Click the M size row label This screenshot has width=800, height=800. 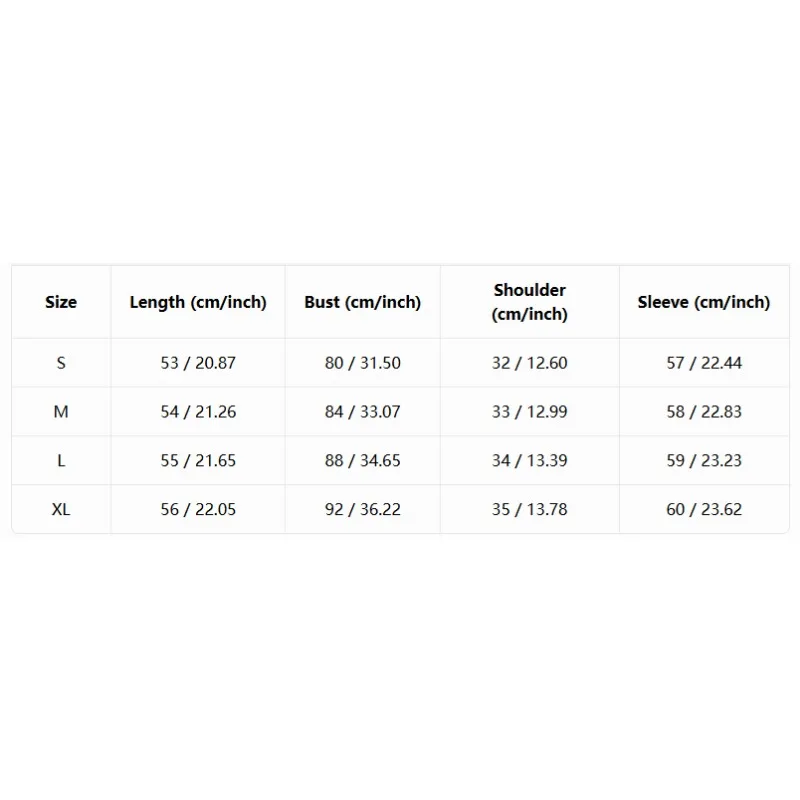click(x=61, y=412)
